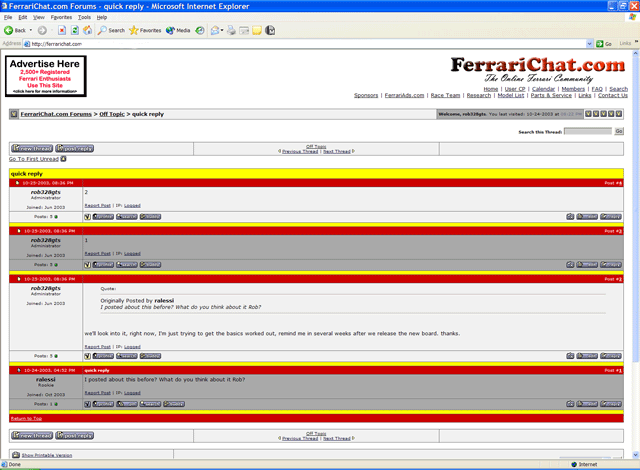640x470 pixels.
Task: Open the Calendar link
Action: click(x=543, y=89)
